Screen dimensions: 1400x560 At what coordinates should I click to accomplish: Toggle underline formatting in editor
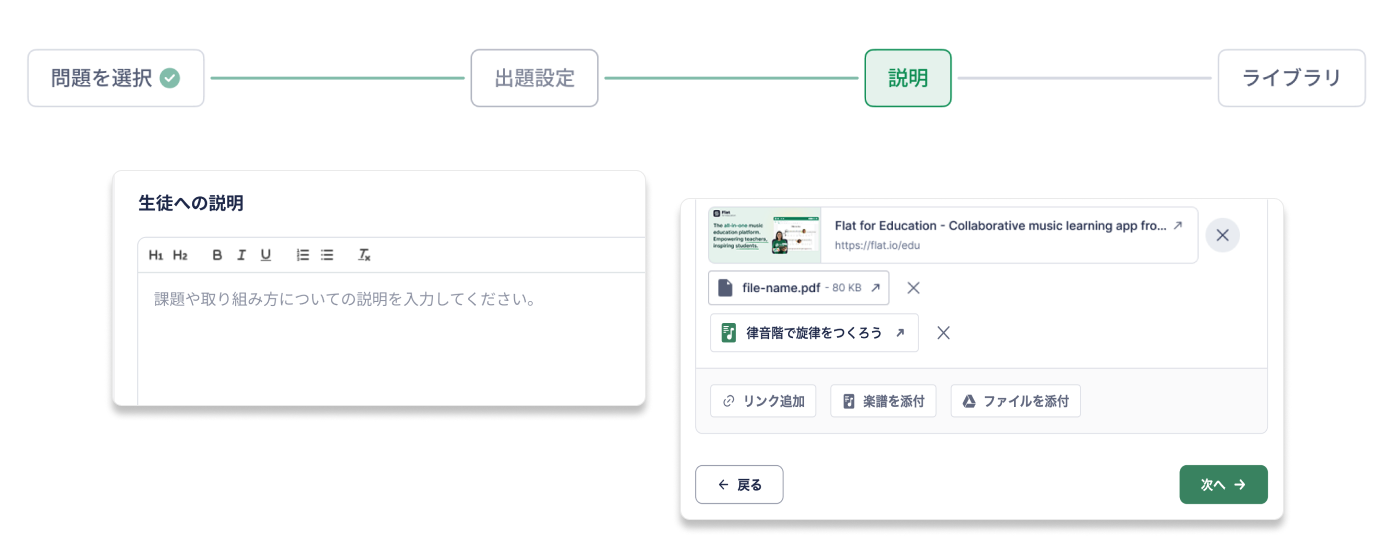click(265, 255)
